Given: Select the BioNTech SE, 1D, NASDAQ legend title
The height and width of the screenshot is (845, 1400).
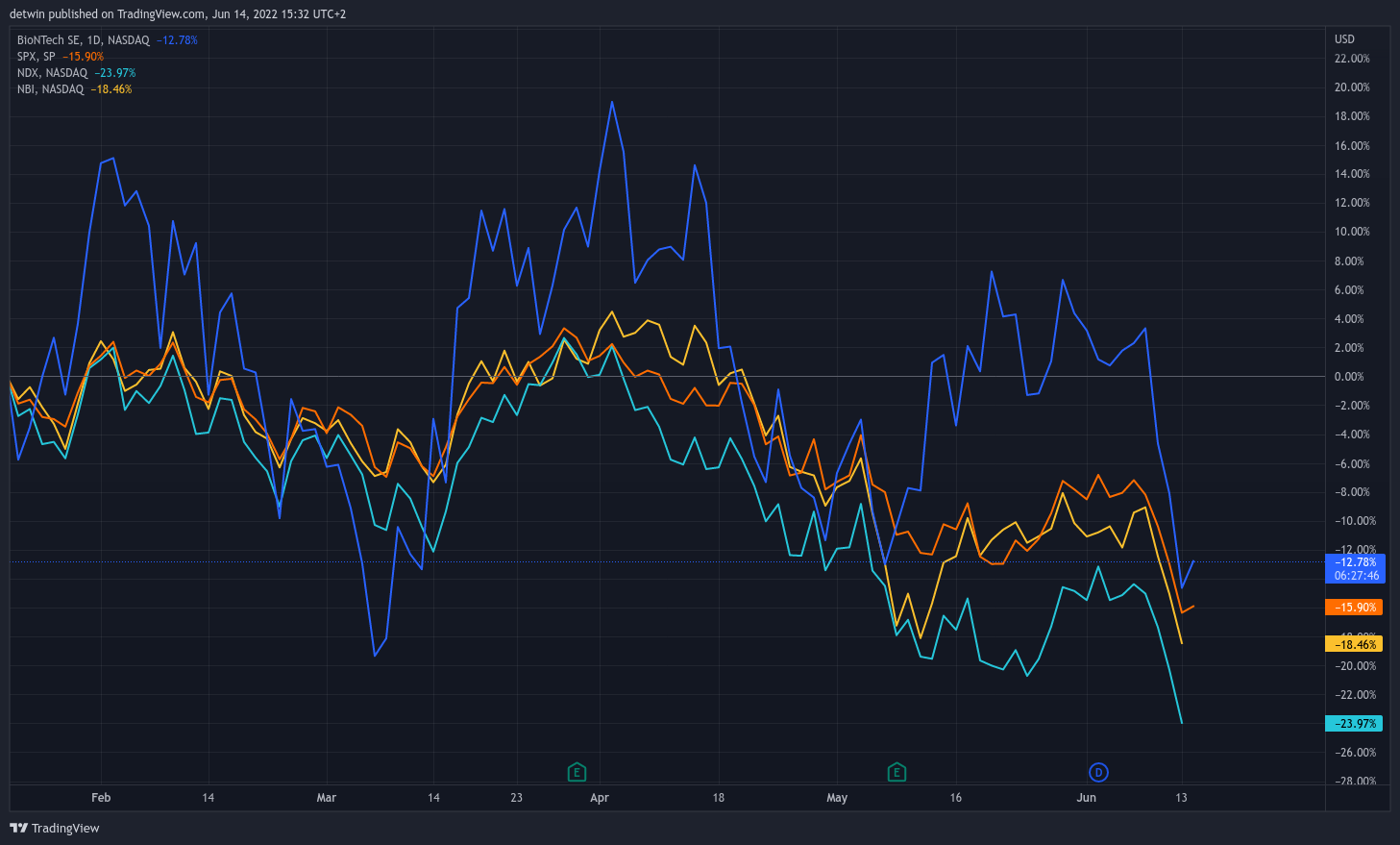Looking at the screenshot, I should (84, 40).
